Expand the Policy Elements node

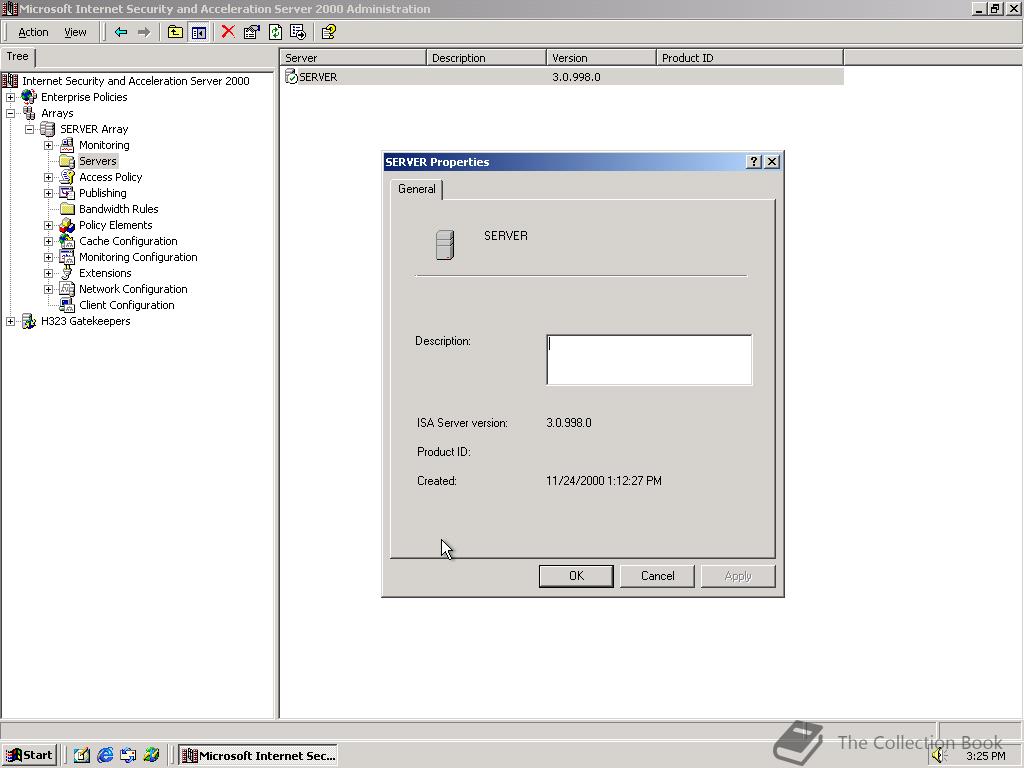[48, 225]
